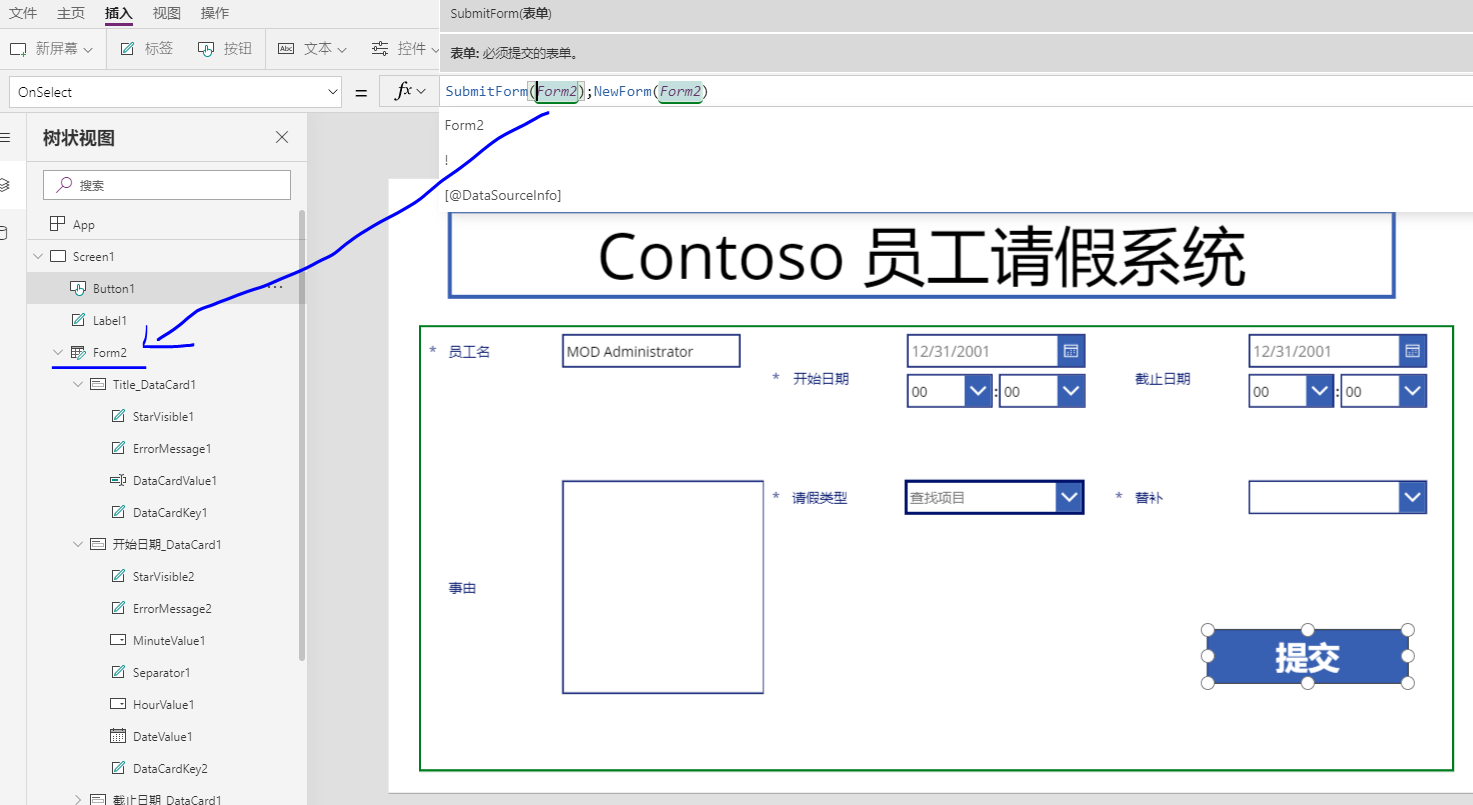The image size is (1473, 805).
Task: Select DataCardValue1 item
Action: click(x=175, y=481)
